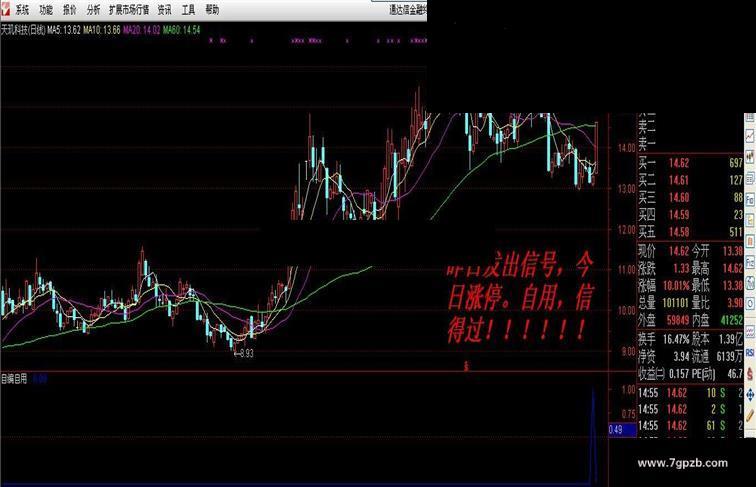Click the 买一 bid price 14.62
The image size is (756, 487).
(679, 163)
